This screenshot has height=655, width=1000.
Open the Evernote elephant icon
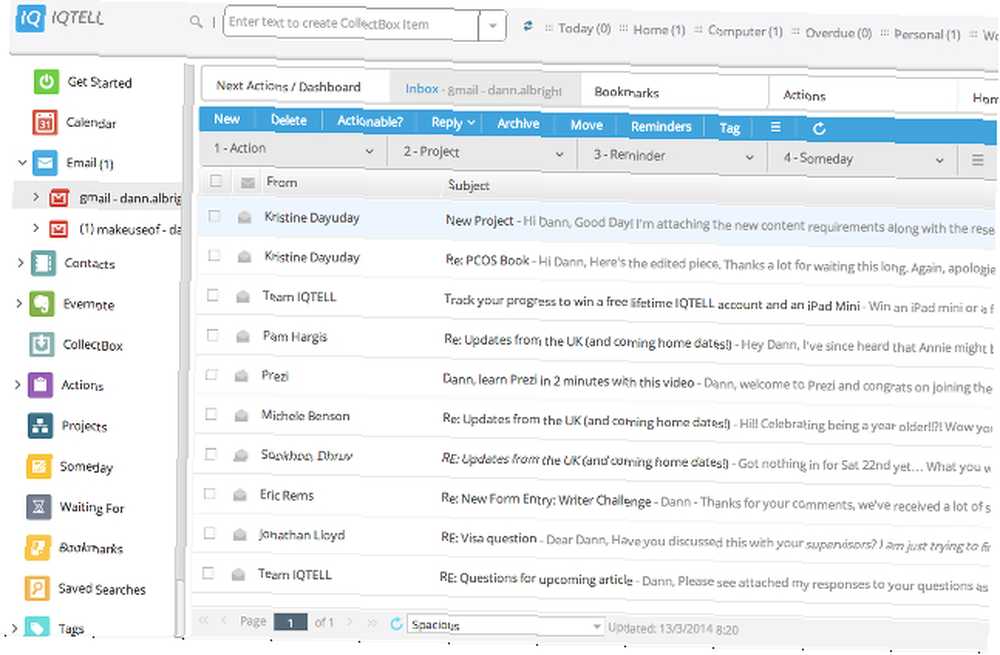point(42,304)
